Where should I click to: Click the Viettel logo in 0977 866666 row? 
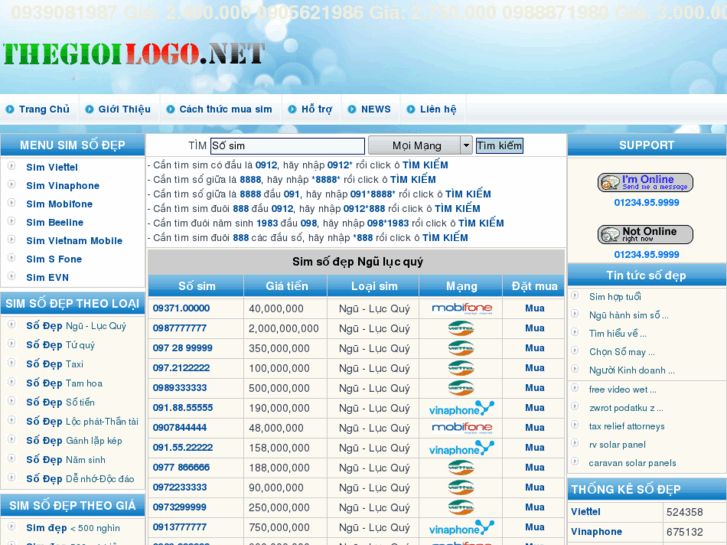[x=461, y=468]
